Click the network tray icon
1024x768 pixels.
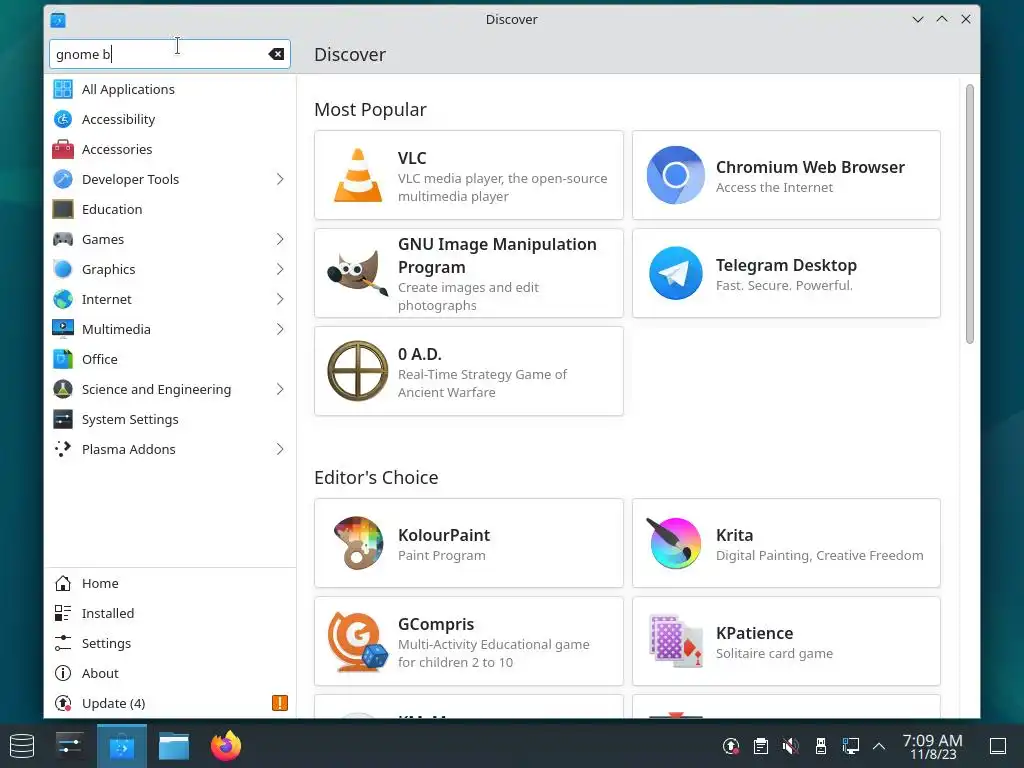point(851,746)
